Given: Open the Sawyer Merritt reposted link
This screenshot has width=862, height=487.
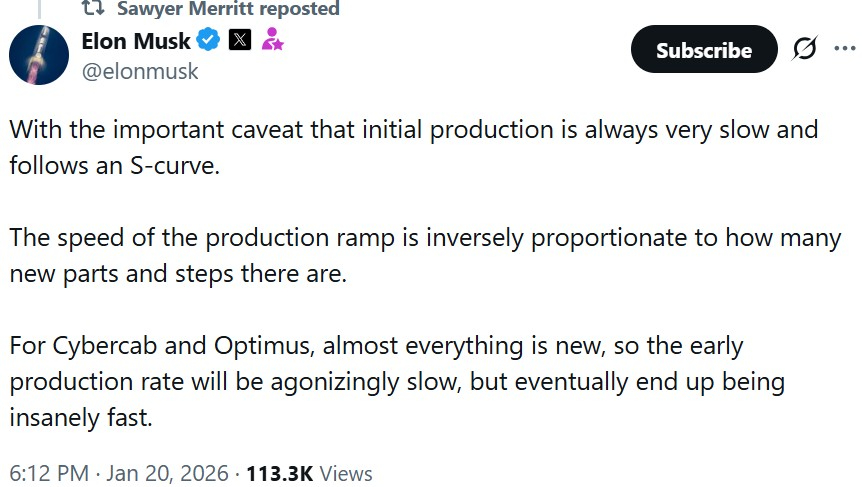Looking at the screenshot, I should 228,9.
